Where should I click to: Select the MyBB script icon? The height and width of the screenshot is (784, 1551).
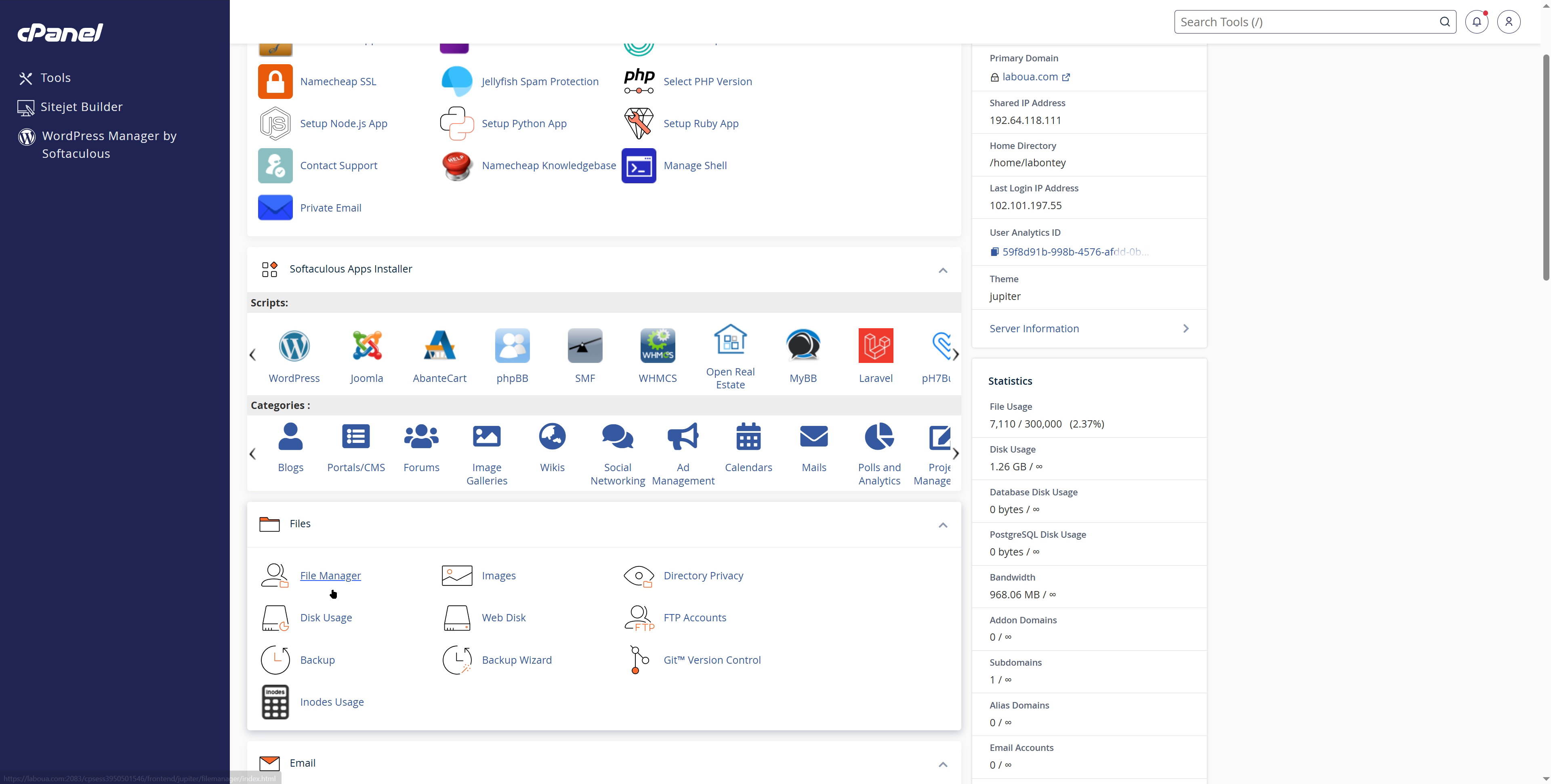pos(803,345)
